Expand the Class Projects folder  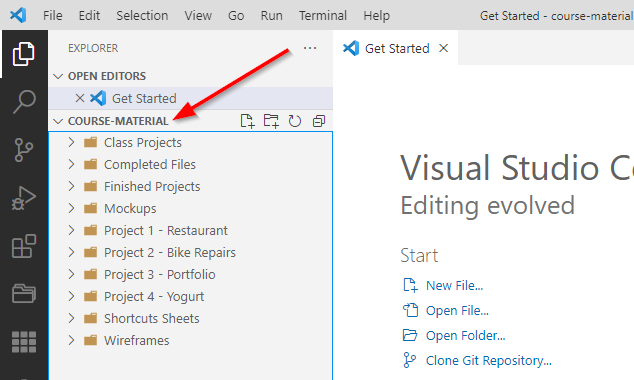point(72,142)
